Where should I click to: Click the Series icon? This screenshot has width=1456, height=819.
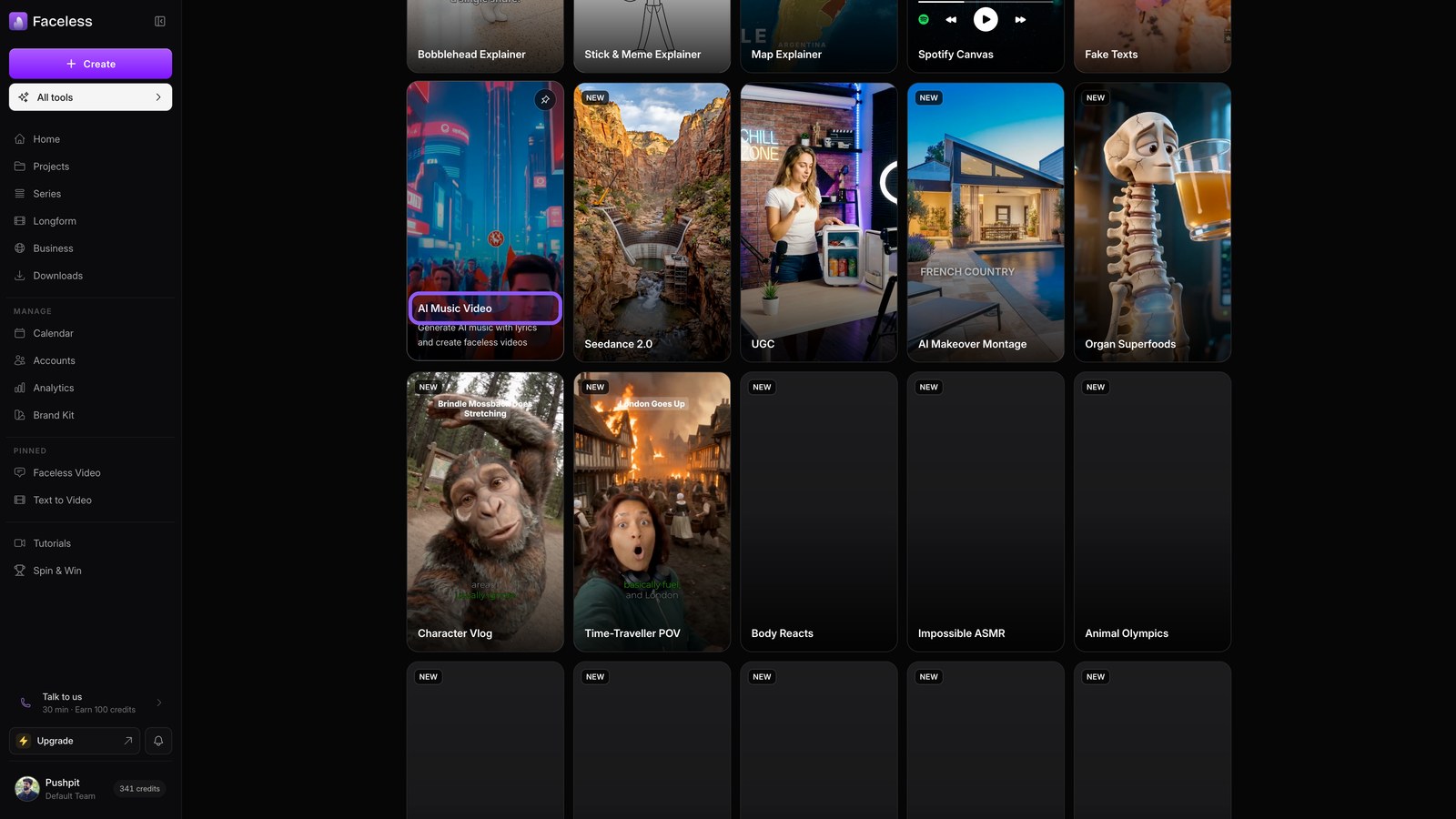coord(20,194)
